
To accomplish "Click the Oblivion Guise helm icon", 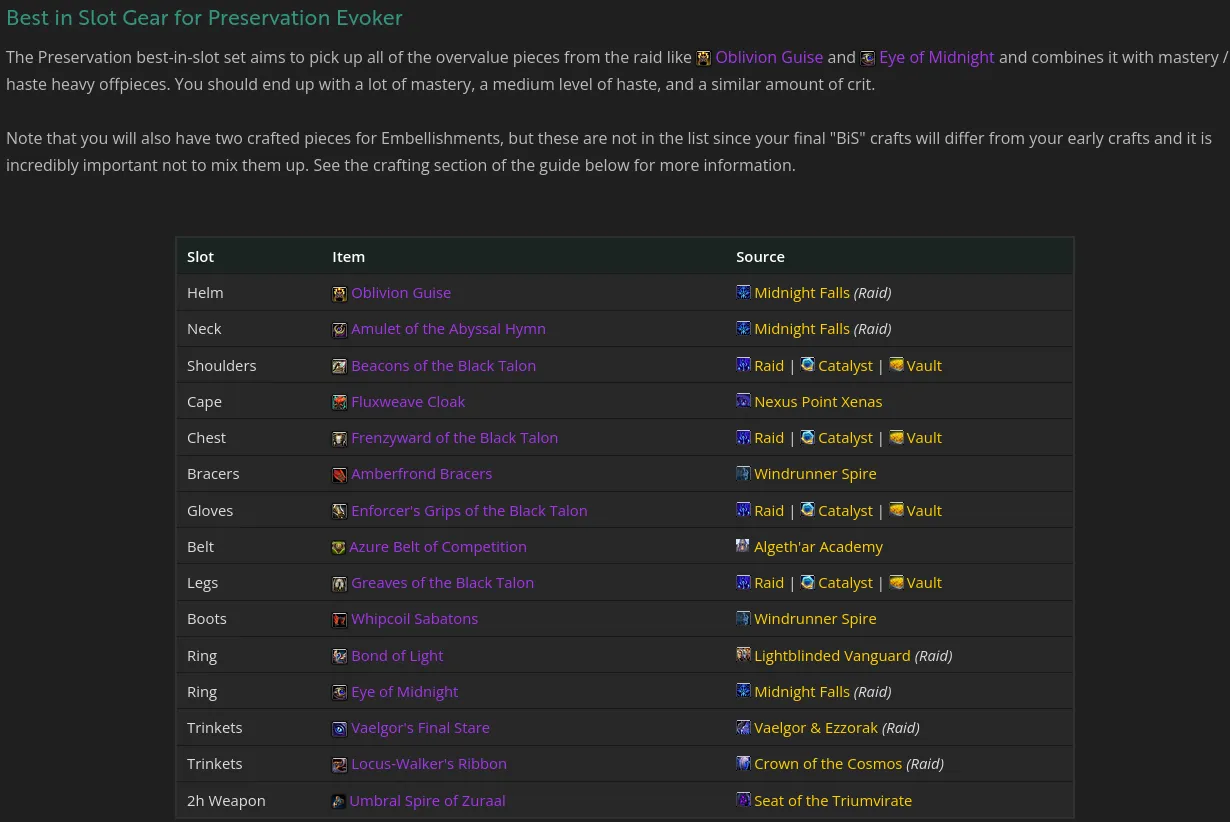I will click(340, 293).
